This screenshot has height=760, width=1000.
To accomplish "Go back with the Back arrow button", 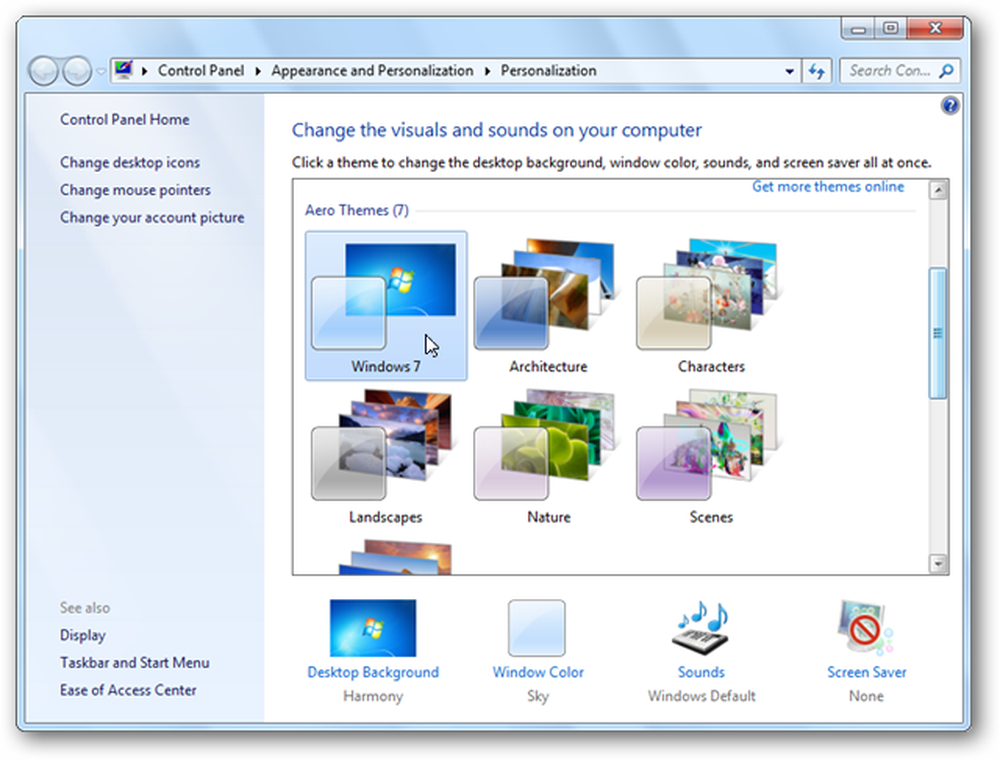I will tap(44, 71).
